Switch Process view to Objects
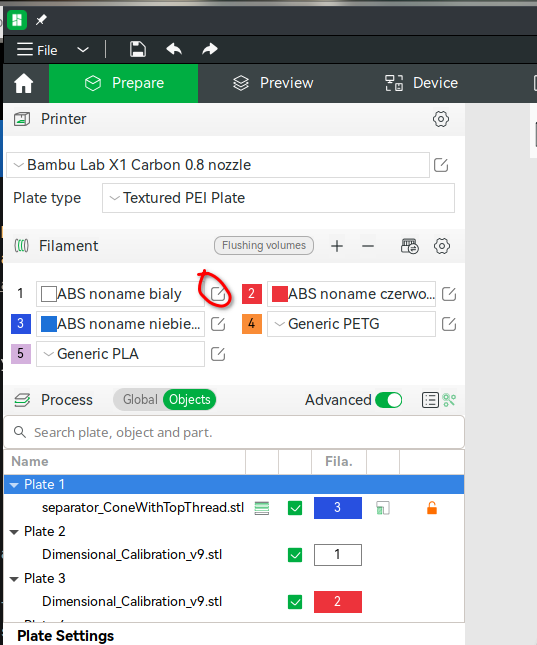 point(189,399)
